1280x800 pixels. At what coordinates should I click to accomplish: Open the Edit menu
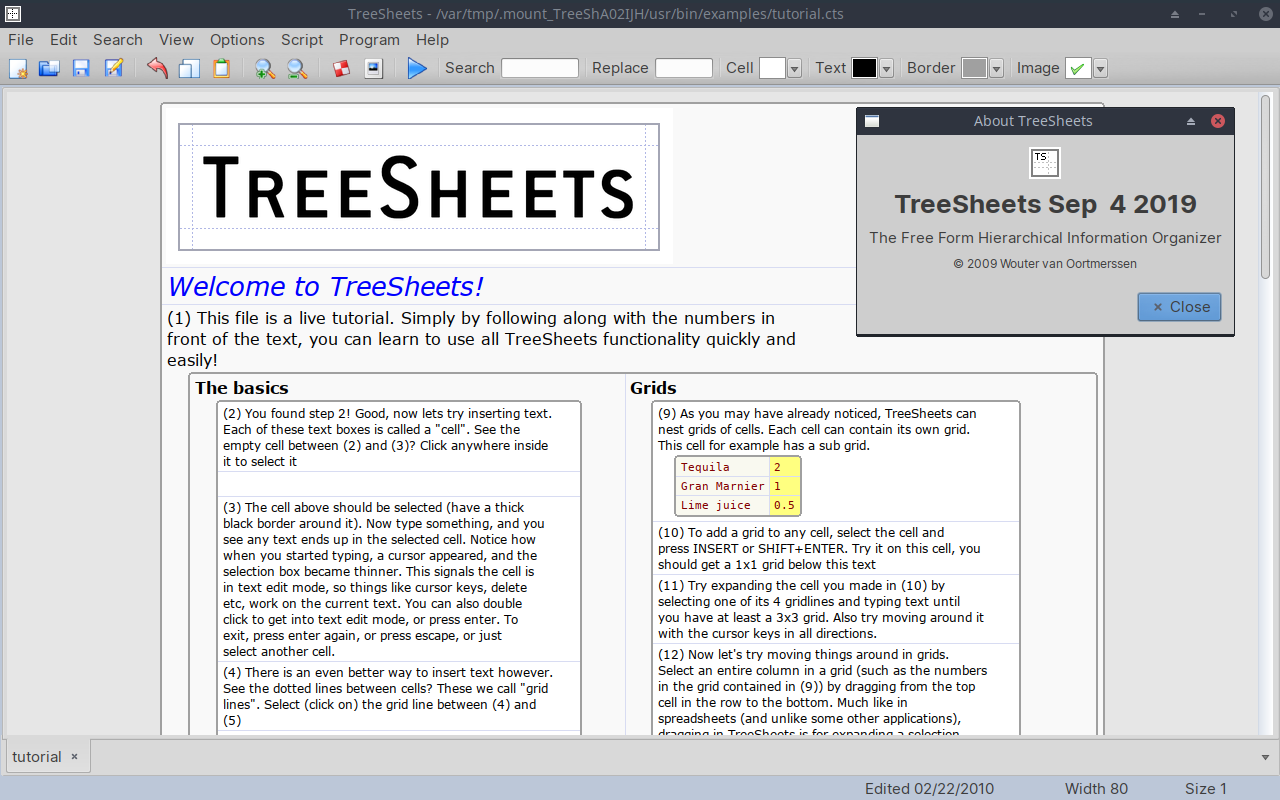(63, 40)
